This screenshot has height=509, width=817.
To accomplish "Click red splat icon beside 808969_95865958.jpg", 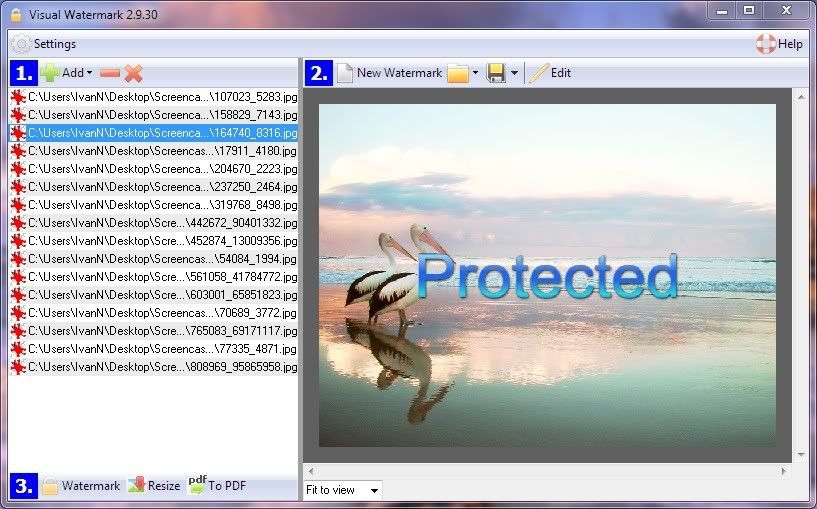I will click(x=18, y=367).
